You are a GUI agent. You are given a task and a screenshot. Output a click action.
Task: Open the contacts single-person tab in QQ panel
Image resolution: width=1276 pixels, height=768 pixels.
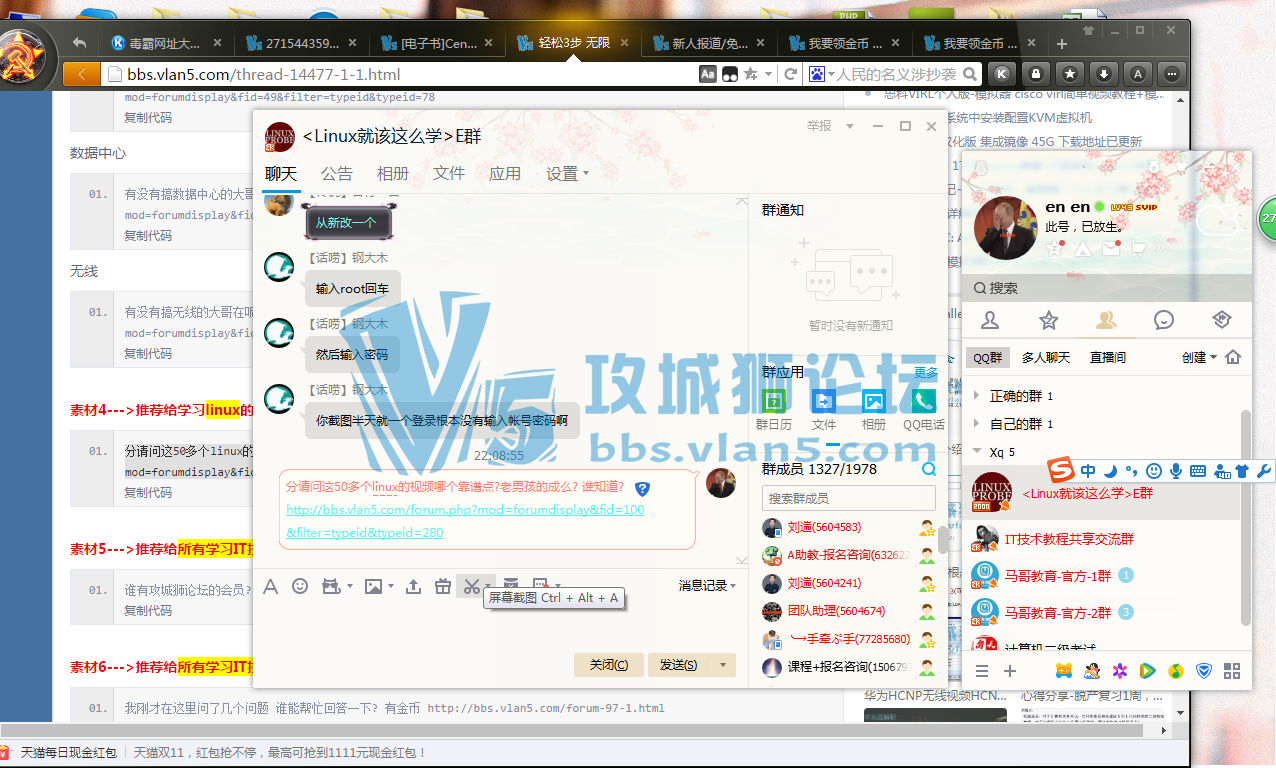991,320
